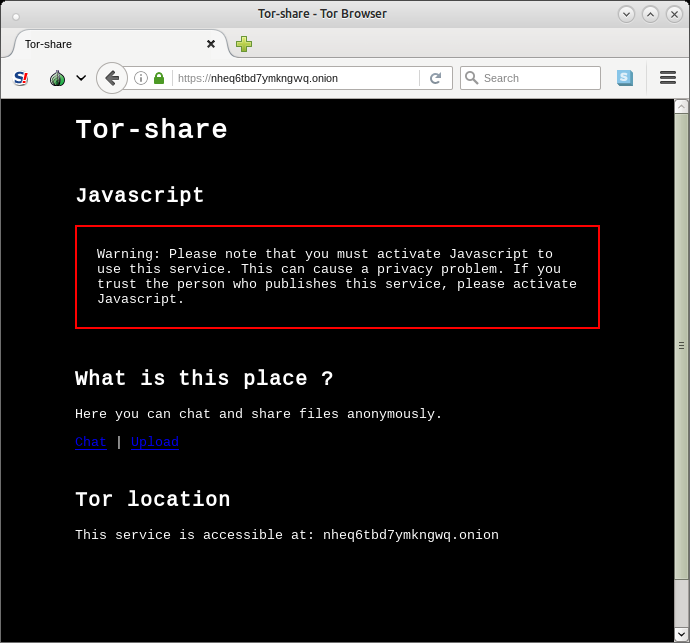The height and width of the screenshot is (643, 690).
Task: Click "Here you can chat and share files" text
Action: [x=258, y=414]
